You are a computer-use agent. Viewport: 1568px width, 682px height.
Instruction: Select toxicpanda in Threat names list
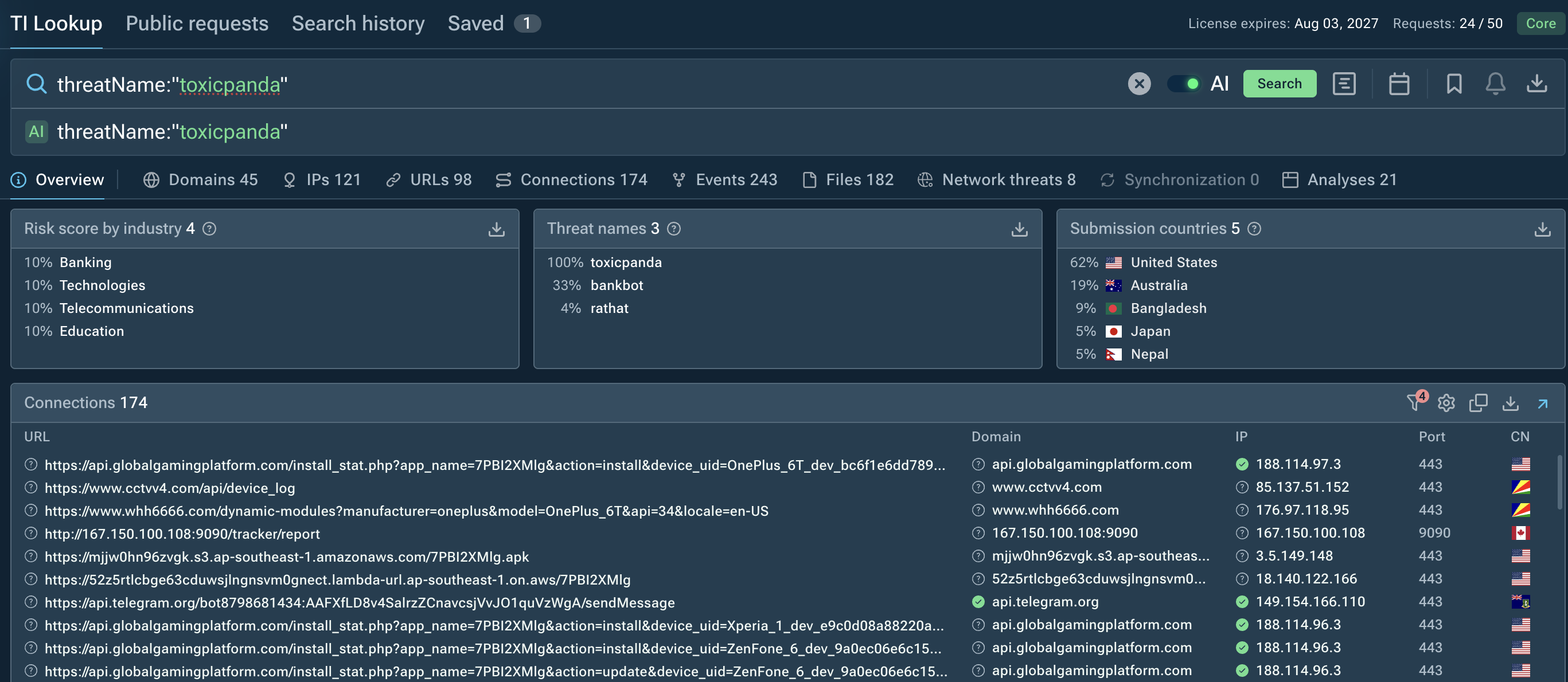tap(626, 262)
